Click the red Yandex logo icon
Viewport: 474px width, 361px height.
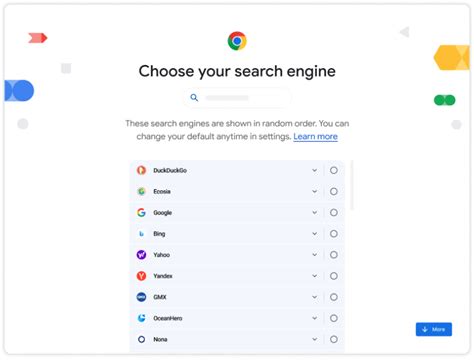[x=141, y=276]
